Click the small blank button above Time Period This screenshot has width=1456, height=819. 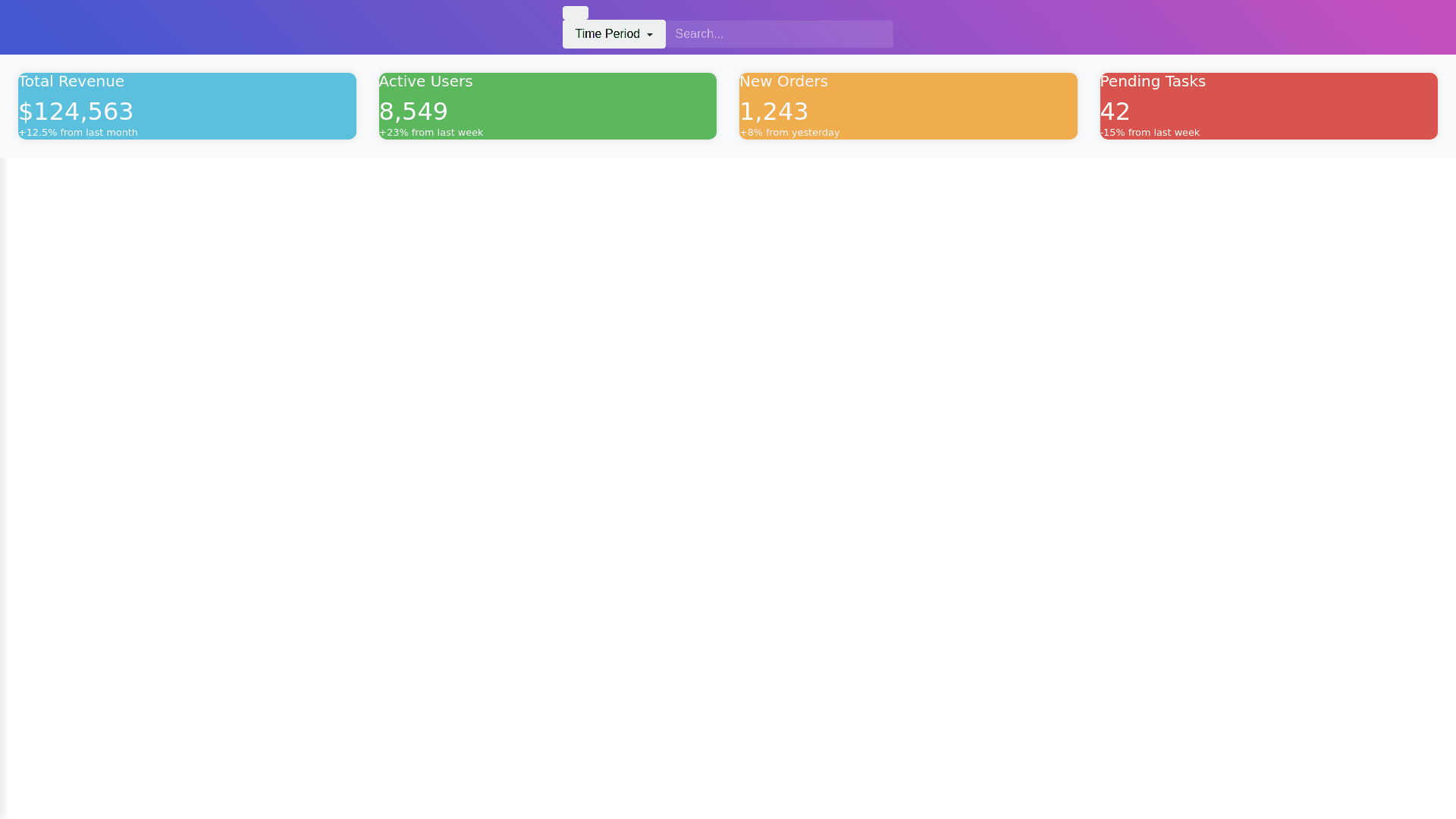pyautogui.click(x=575, y=13)
